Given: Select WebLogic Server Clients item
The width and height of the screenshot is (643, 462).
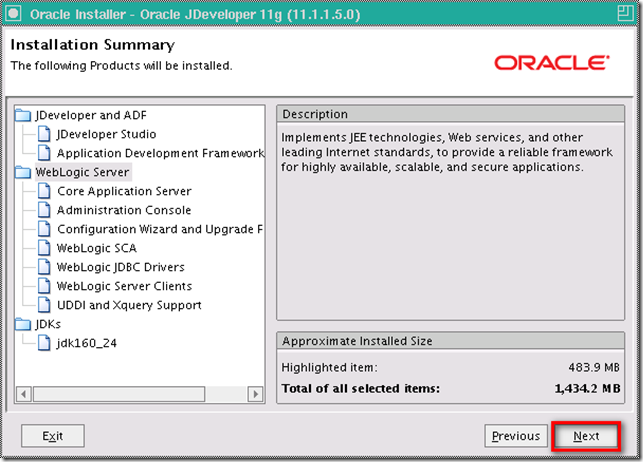Looking at the screenshot, I should [x=124, y=286].
